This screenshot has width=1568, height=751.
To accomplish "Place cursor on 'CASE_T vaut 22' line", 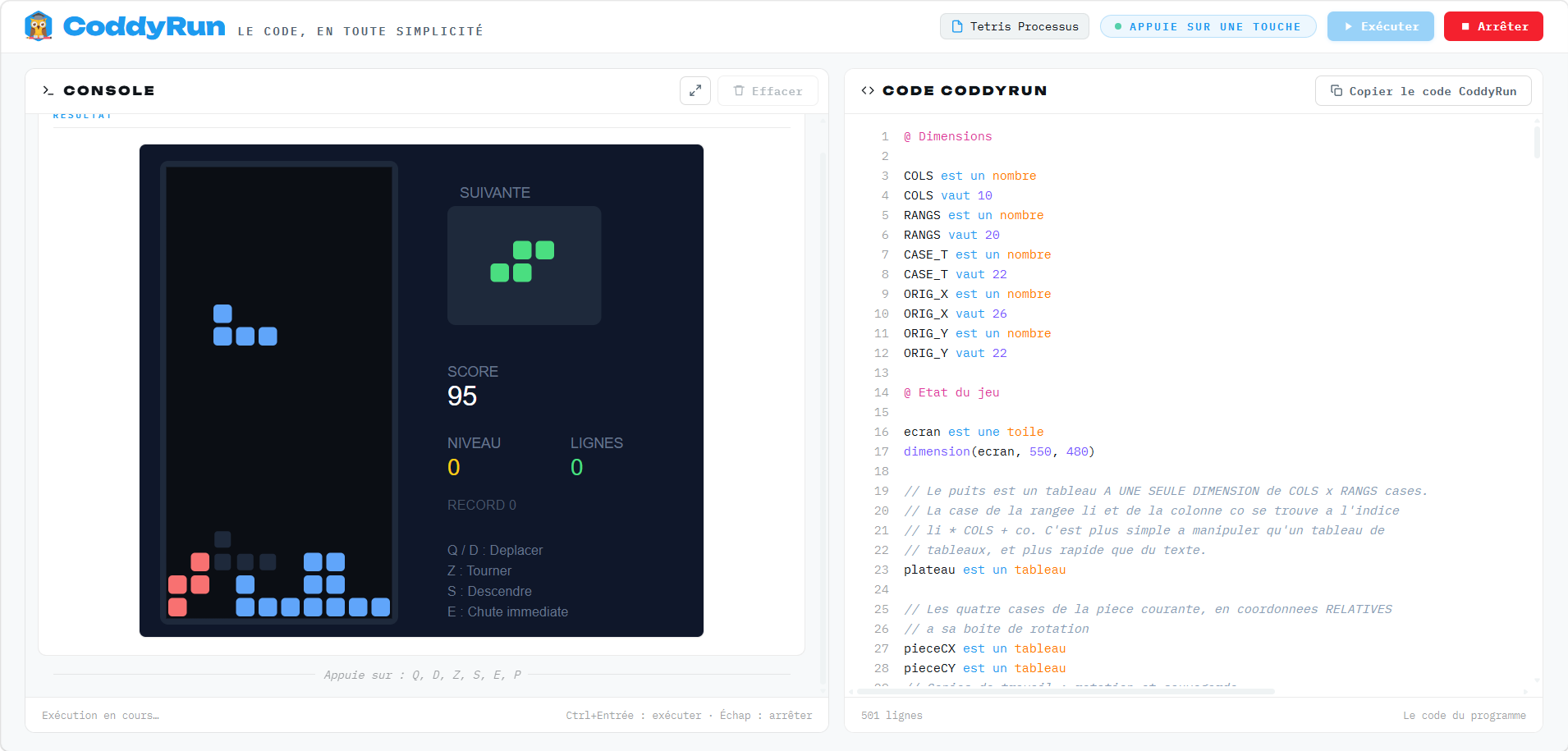I will (x=955, y=274).
